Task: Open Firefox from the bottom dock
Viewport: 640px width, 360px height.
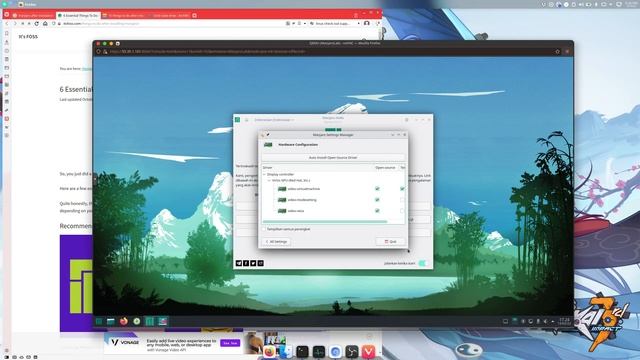Action: point(269,351)
